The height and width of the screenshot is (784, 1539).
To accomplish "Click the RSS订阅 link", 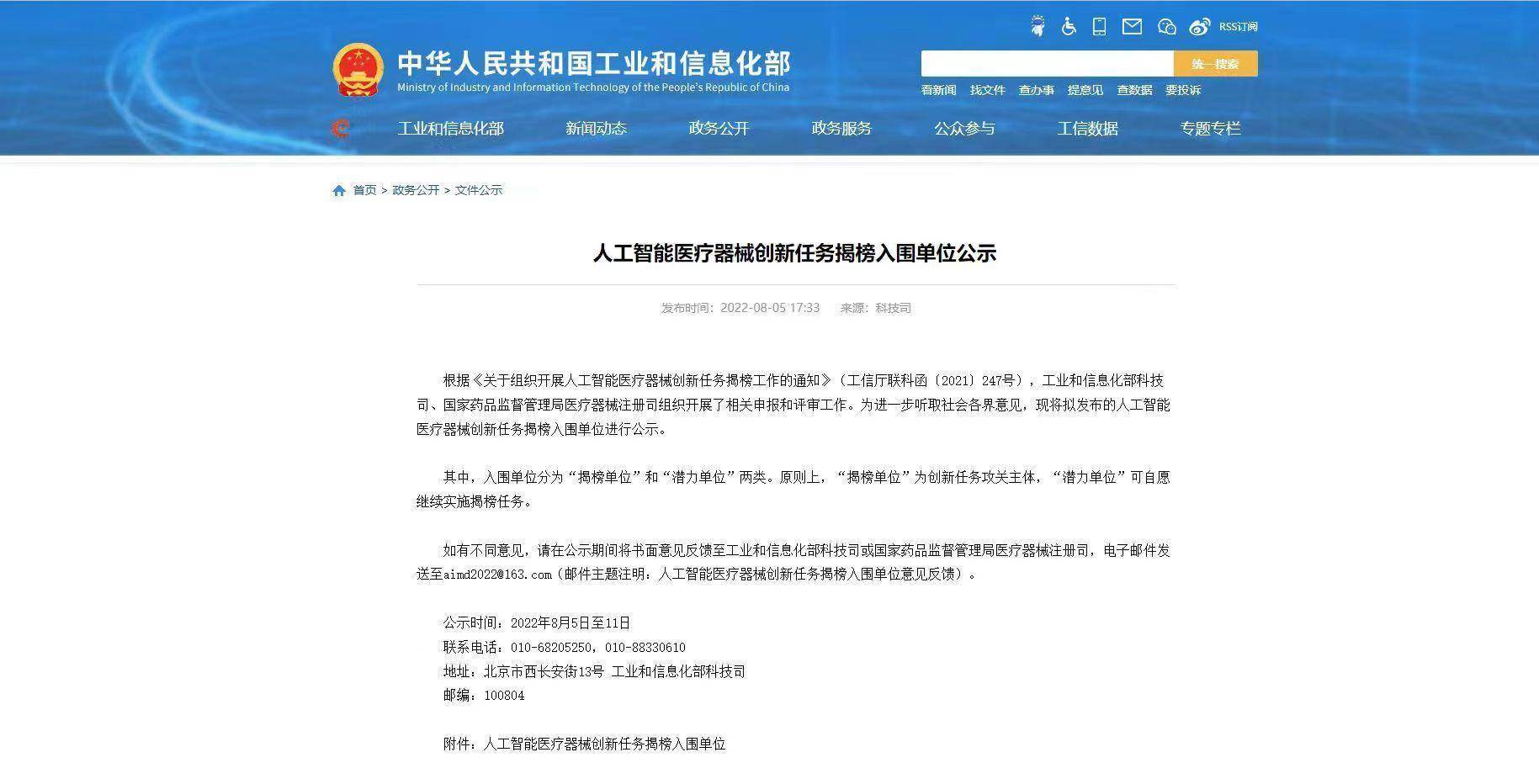I will [x=1238, y=27].
